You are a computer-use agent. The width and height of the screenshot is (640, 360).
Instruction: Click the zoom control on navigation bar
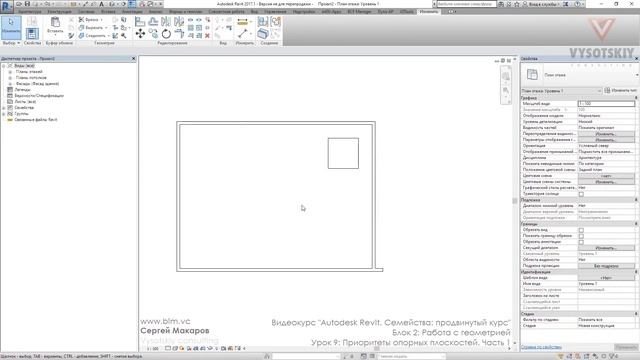click(506, 91)
